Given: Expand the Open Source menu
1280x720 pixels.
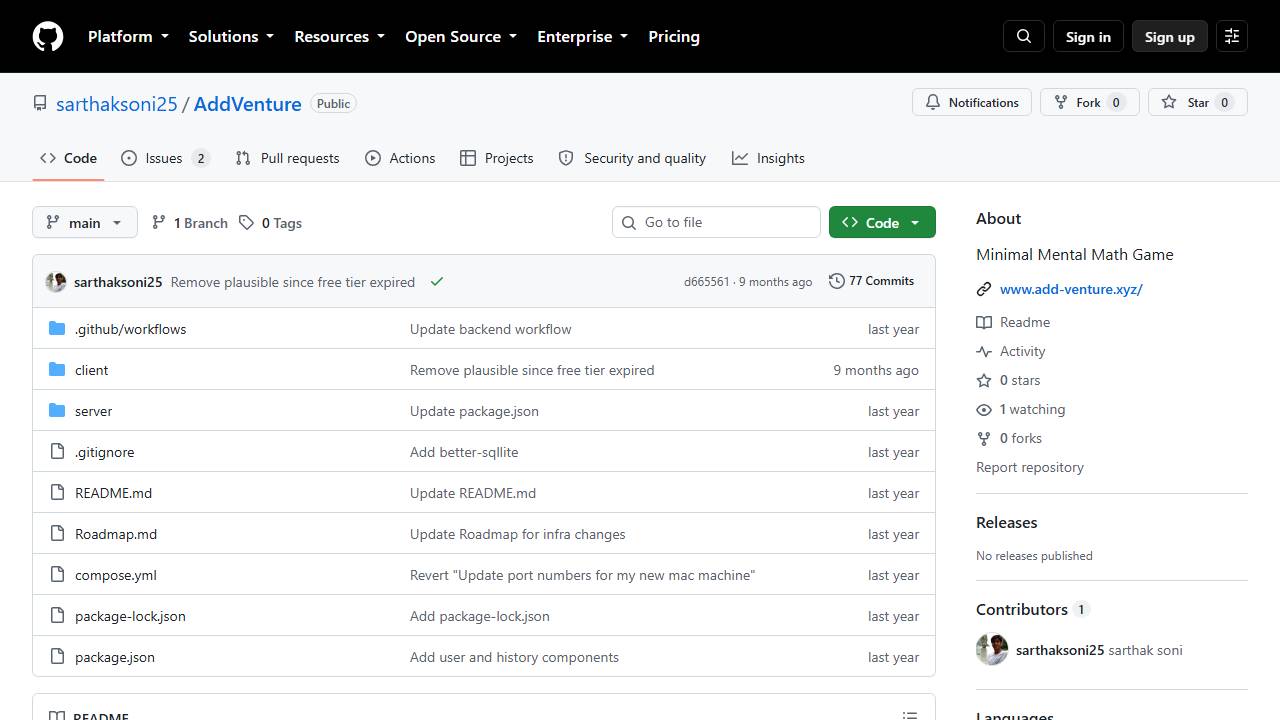Looking at the screenshot, I should (x=461, y=36).
